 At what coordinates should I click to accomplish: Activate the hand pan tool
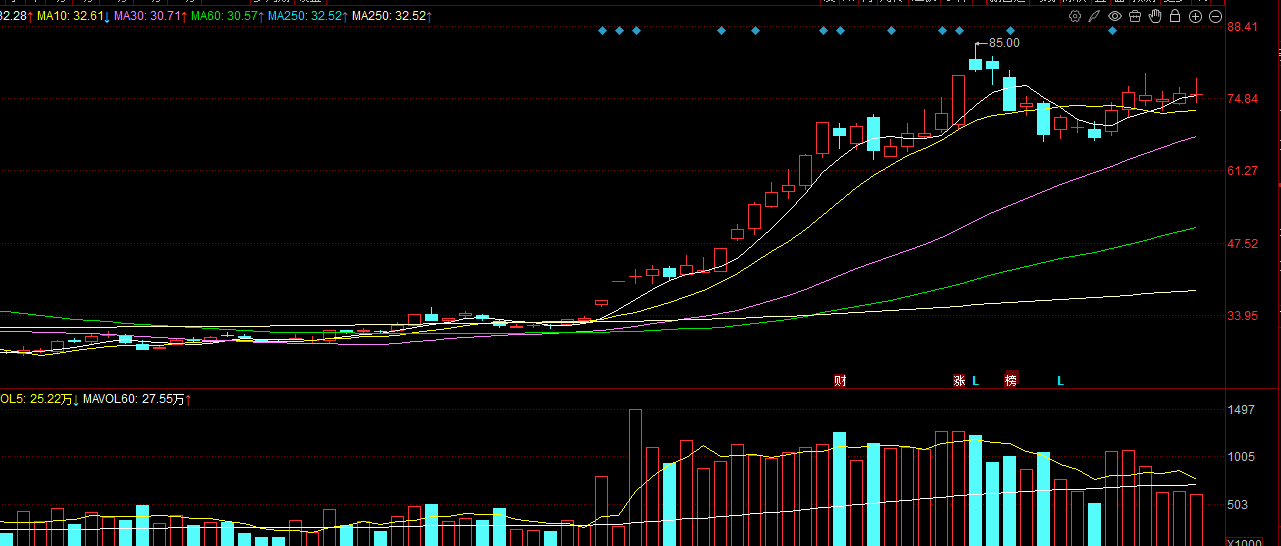1155,16
